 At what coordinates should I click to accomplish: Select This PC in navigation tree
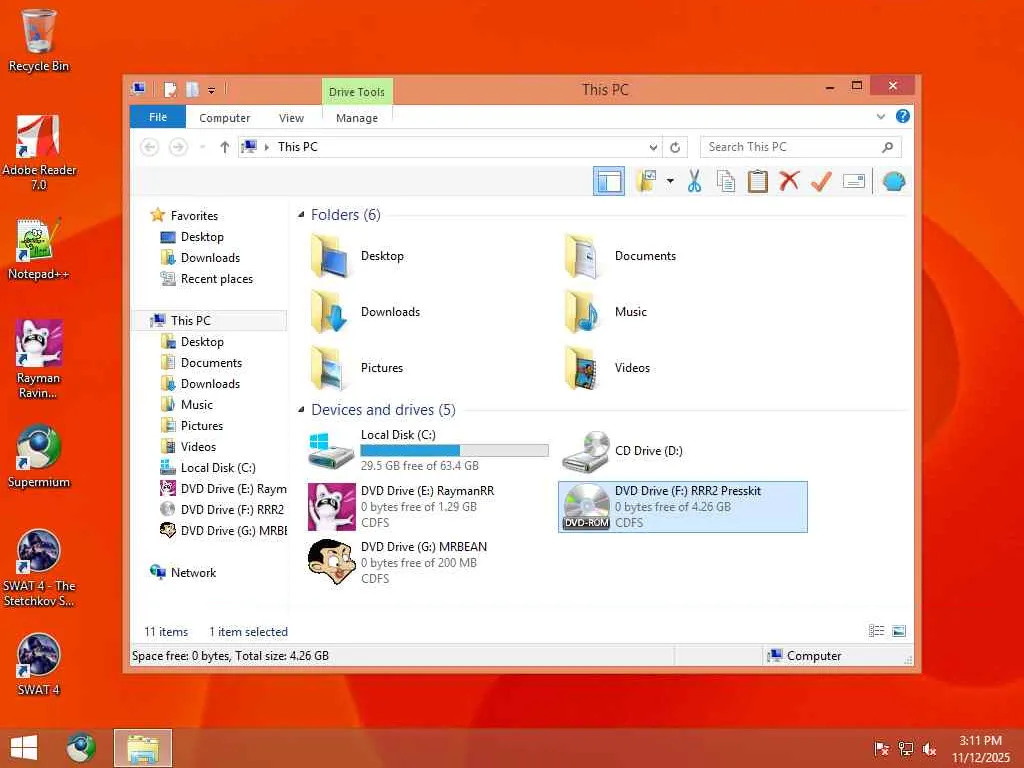(191, 321)
